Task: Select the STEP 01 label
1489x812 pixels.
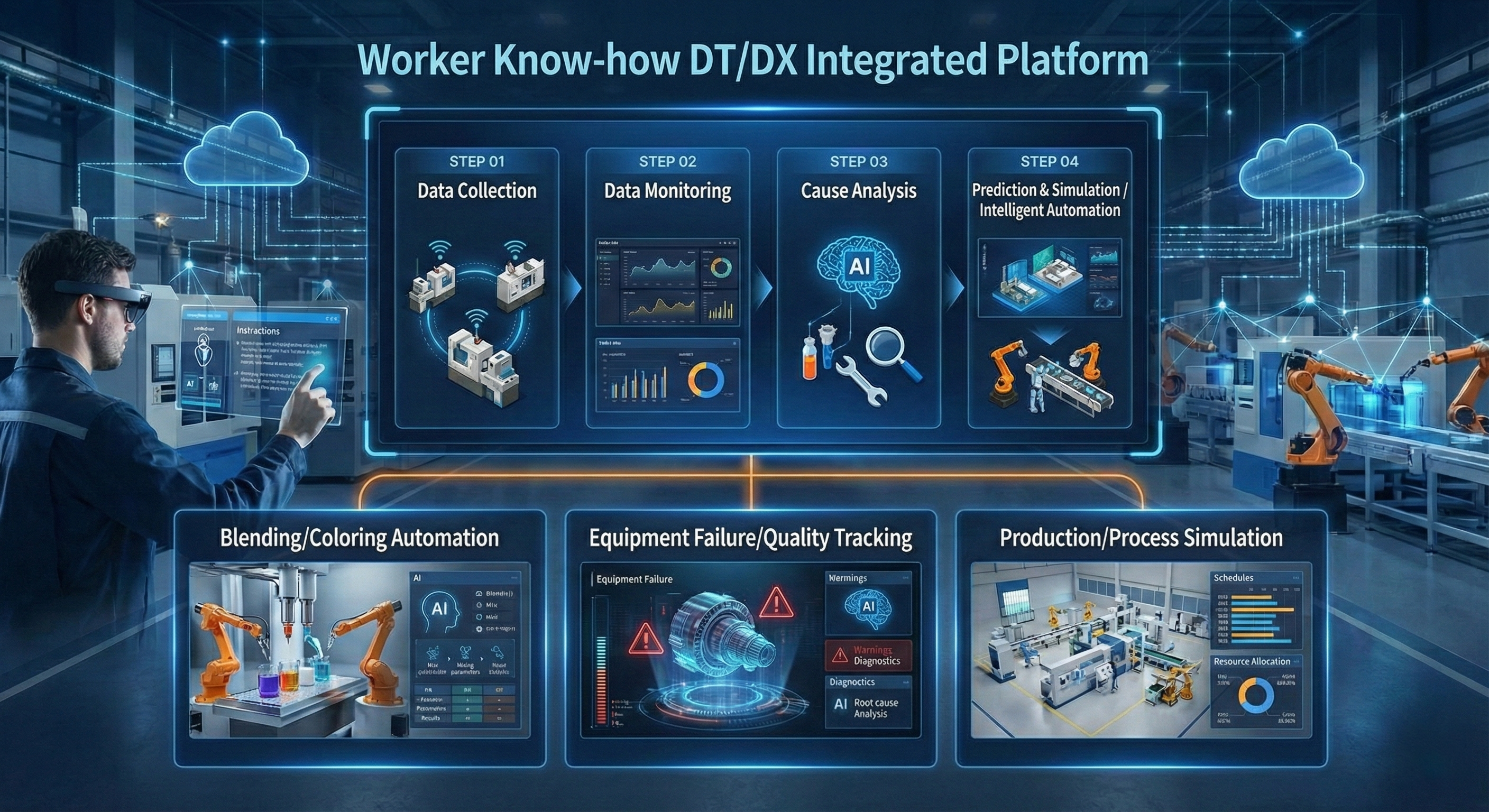Action: (477, 162)
